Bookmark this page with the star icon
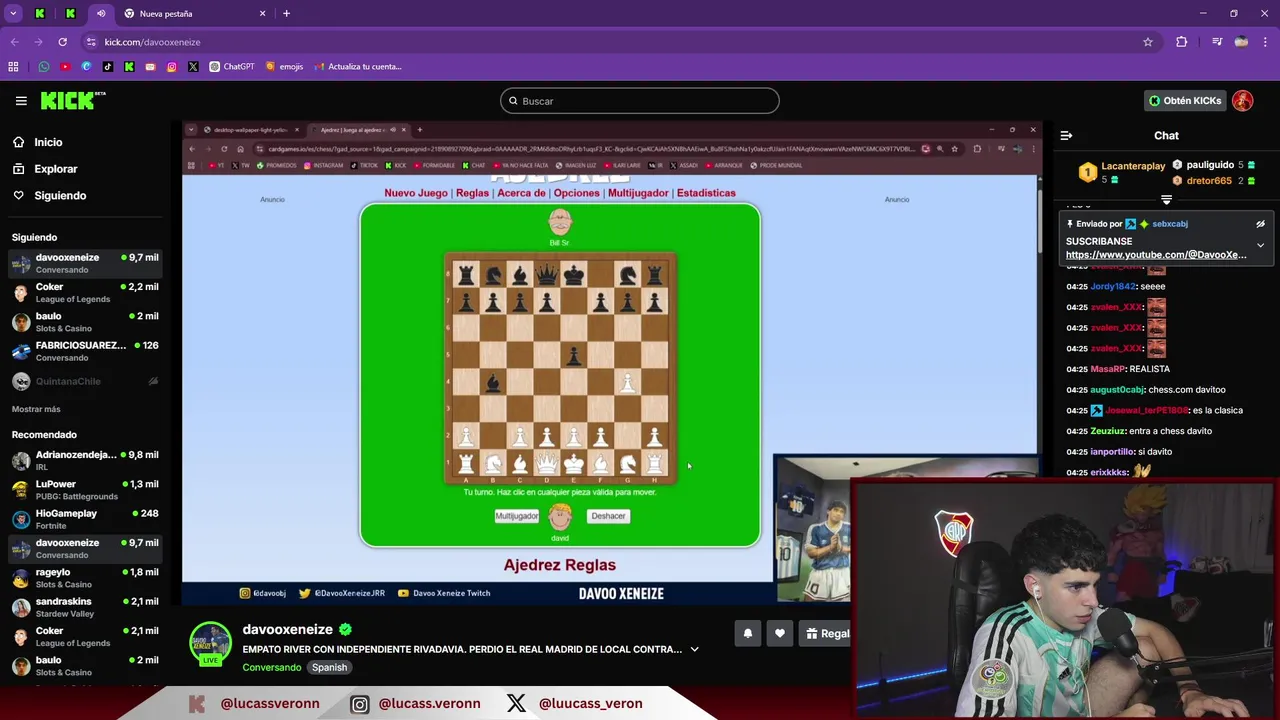 click(1148, 42)
